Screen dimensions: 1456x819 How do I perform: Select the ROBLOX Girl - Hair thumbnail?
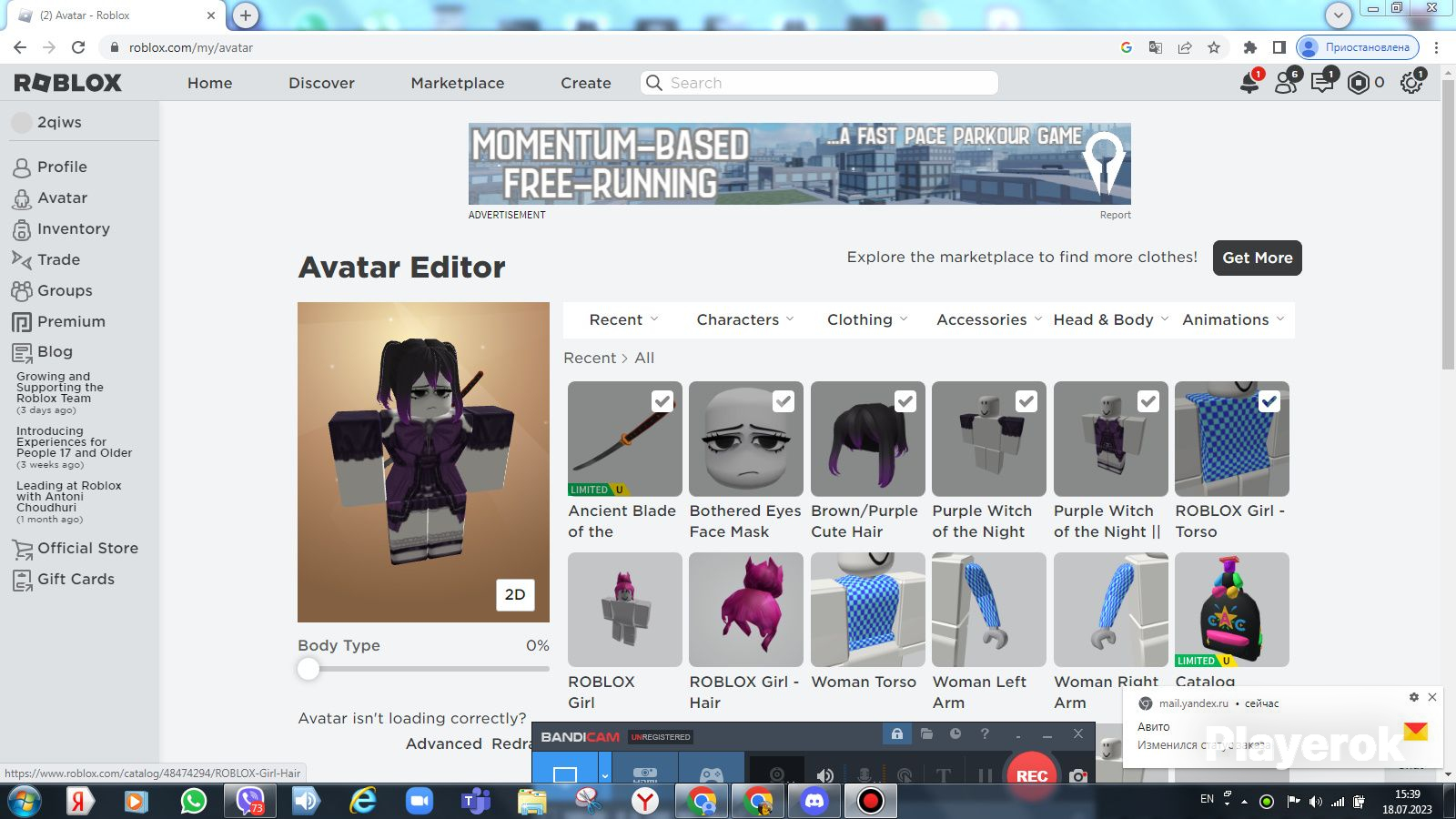pos(746,610)
